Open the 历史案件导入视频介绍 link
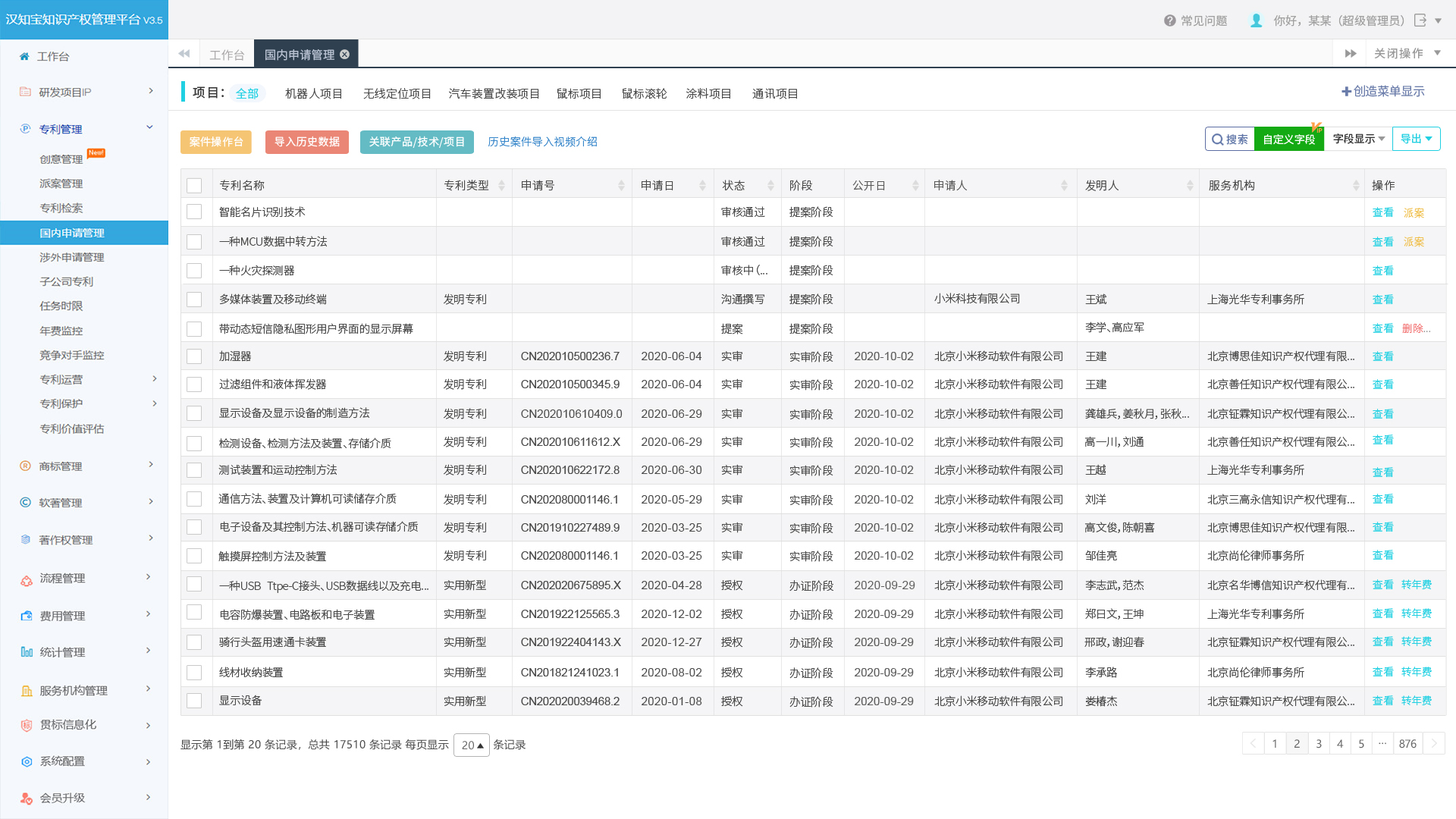This screenshot has width=1456, height=819. pos(542,142)
